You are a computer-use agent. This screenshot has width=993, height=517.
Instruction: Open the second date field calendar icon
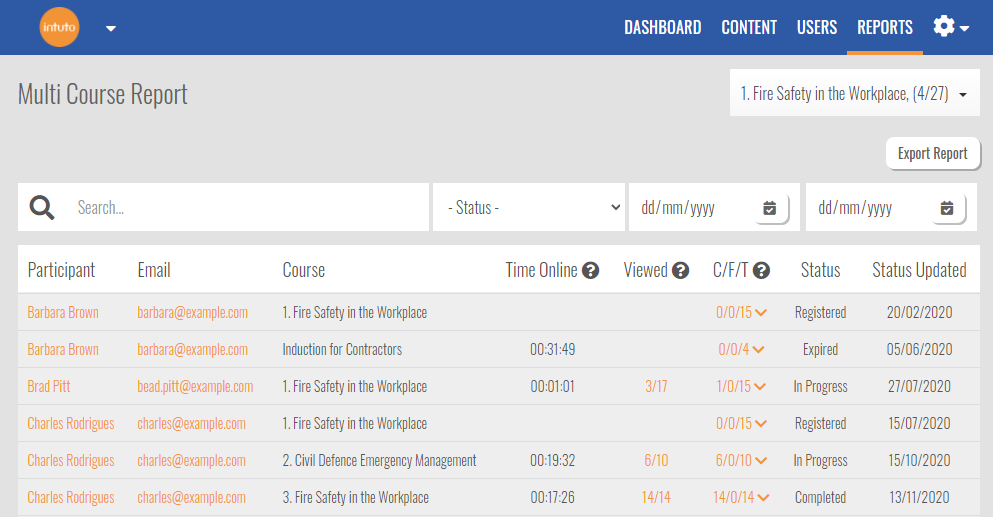click(947, 208)
